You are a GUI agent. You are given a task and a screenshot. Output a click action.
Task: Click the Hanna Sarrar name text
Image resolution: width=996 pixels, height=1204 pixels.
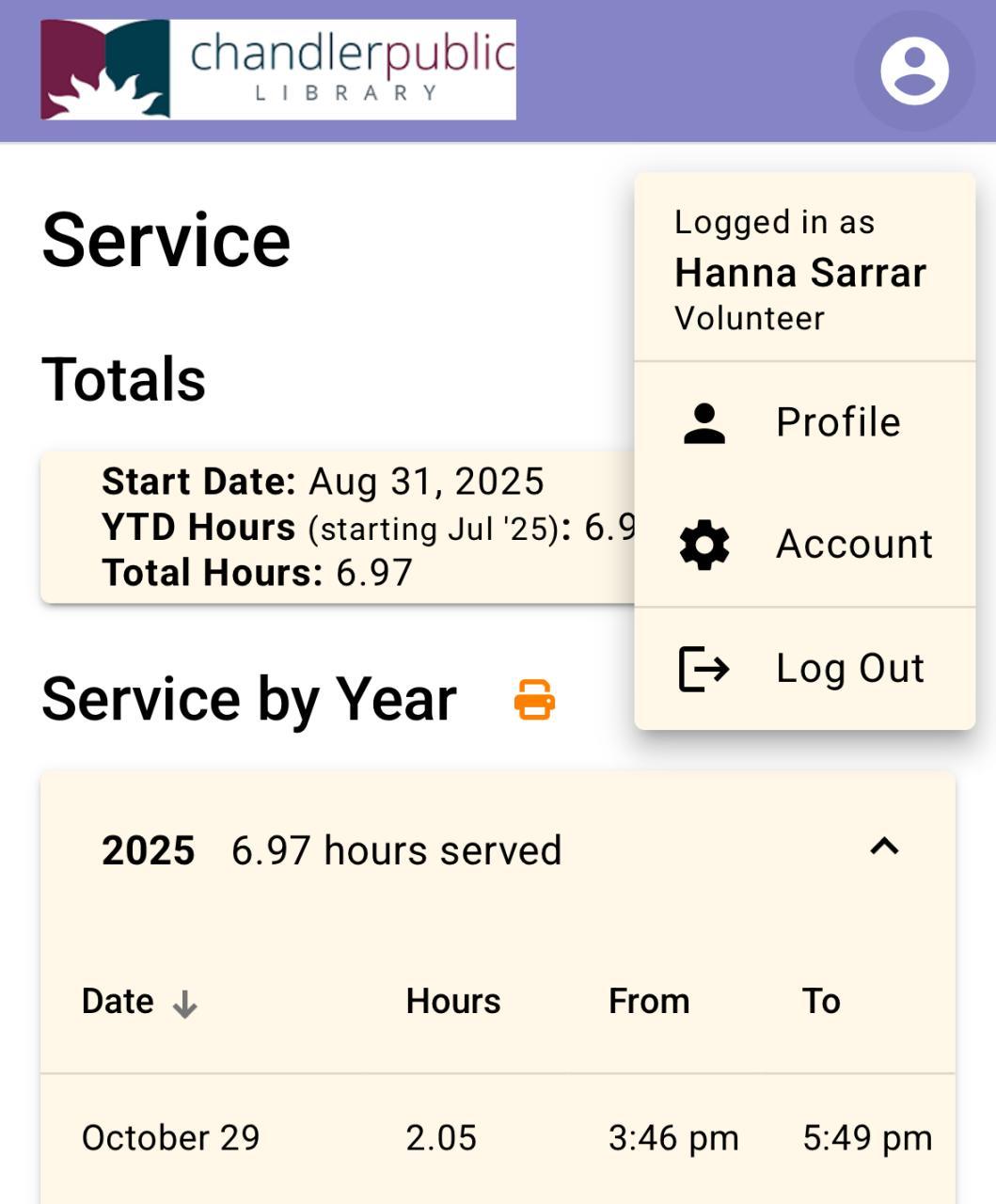click(x=799, y=273)
